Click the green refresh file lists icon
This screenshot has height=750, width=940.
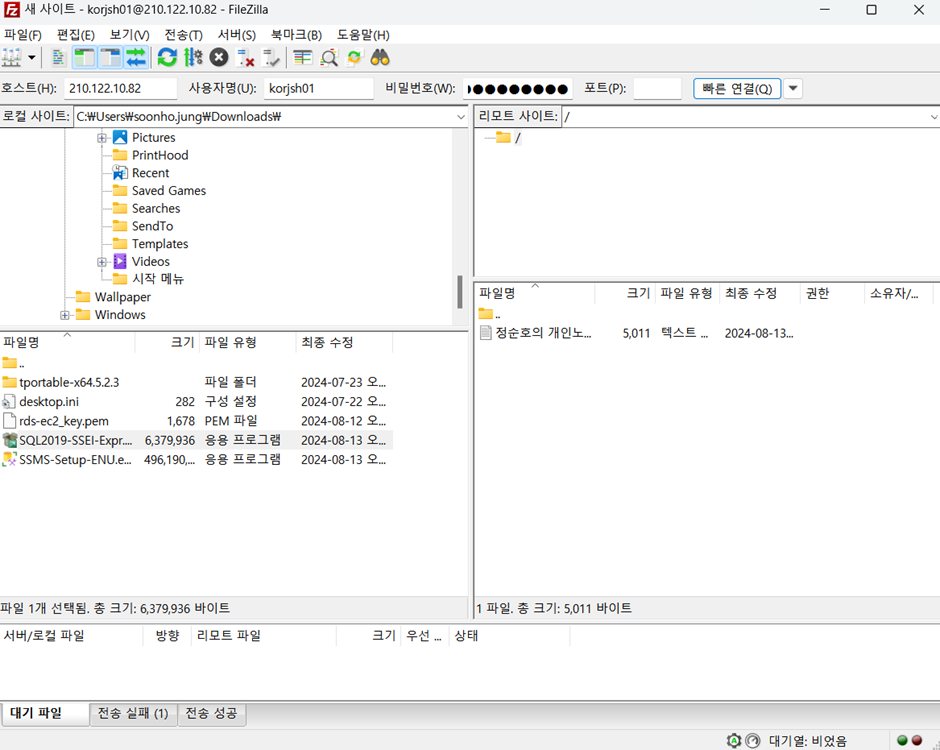coord(167,57)
